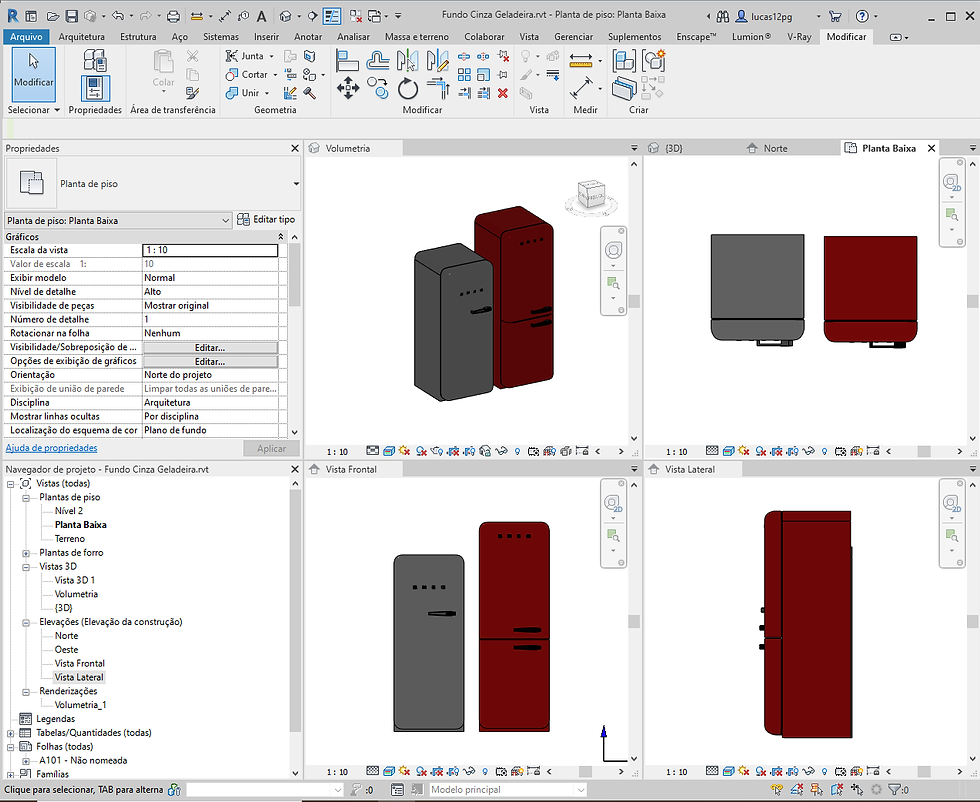Image resolution: width=980 pixels, height=802 pixels.
Task: Click the Array tool
Action: click(x=464, y=75)
